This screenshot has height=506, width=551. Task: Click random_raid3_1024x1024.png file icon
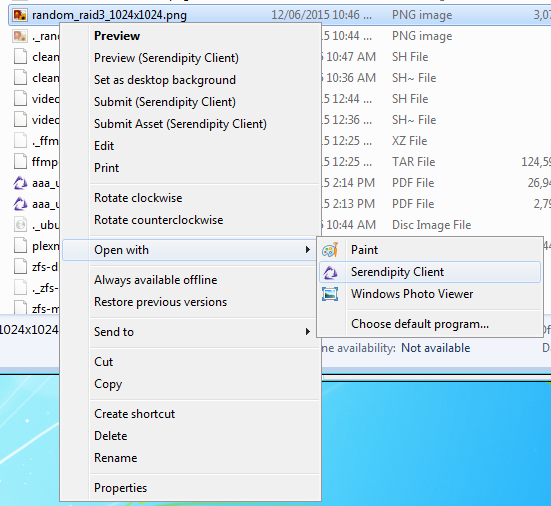(20, 15)
